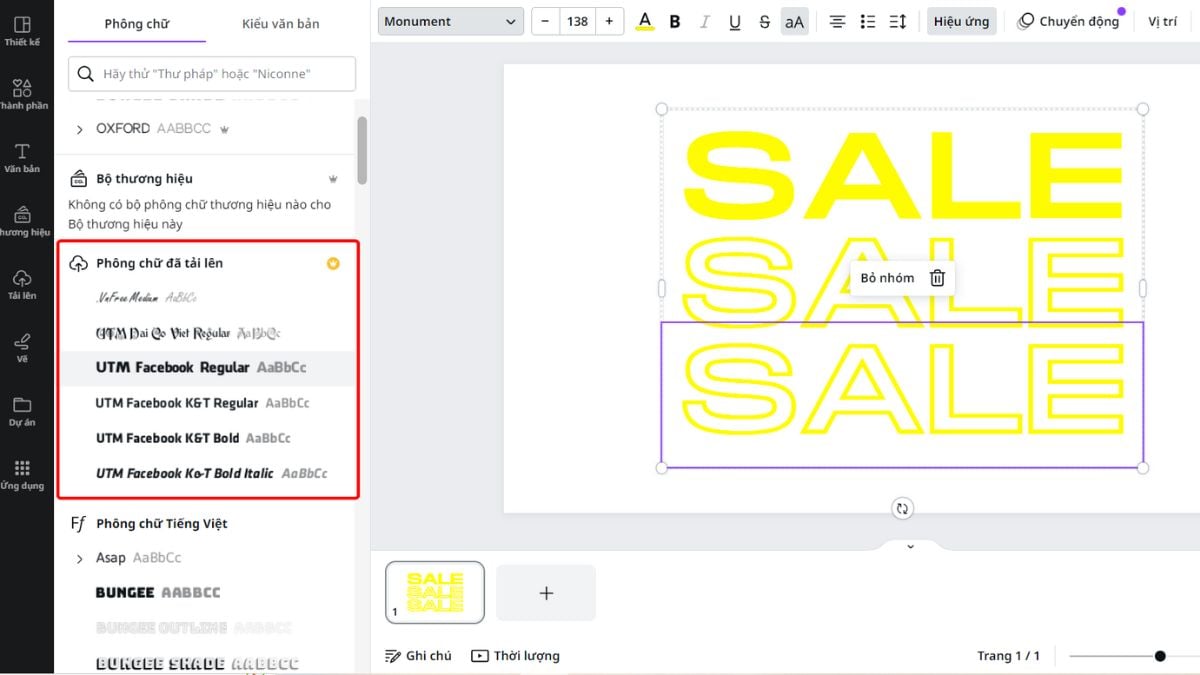
Task: Open the Thiết kế sidebar panel
Action: [x=22, y=31]
